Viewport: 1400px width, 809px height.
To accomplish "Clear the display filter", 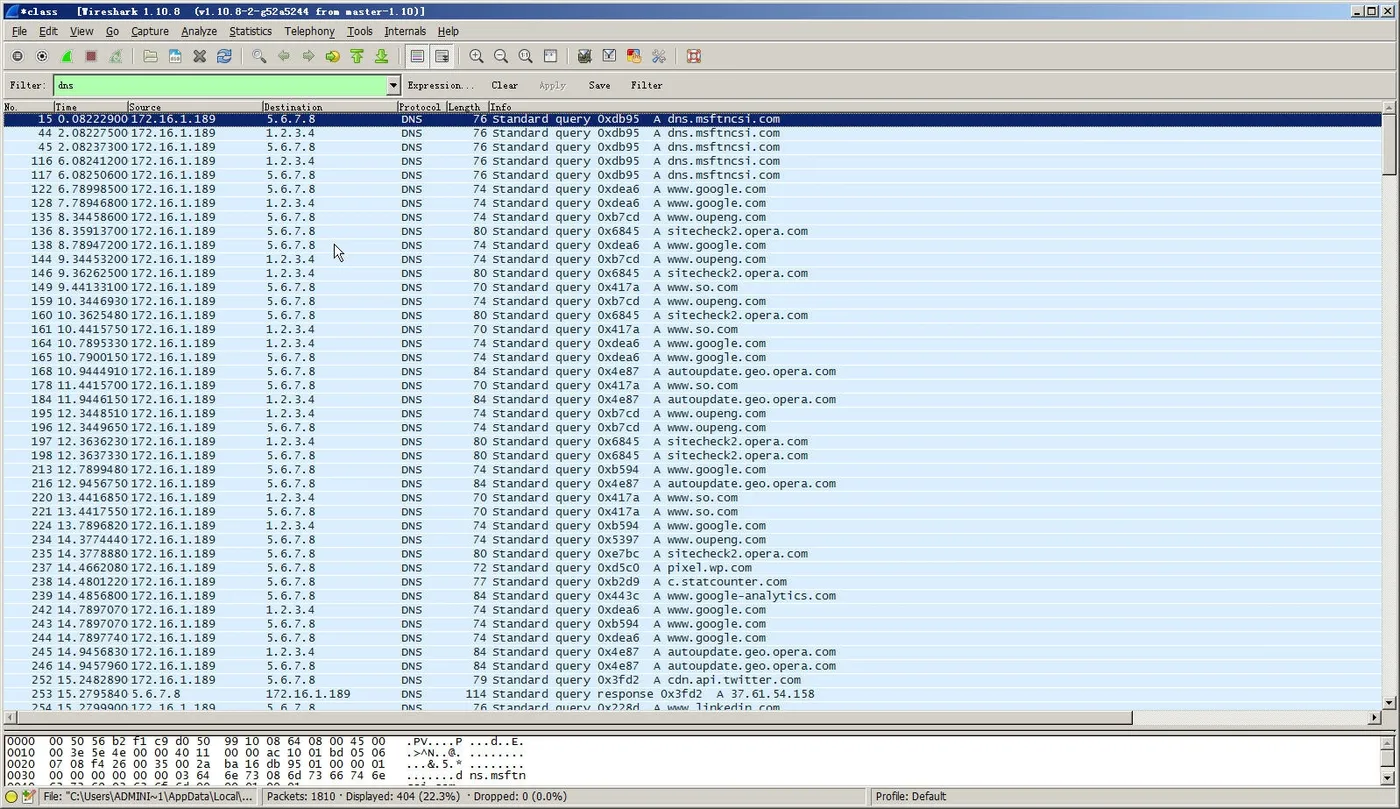I will pyautogui.click(x=505, y=86).
